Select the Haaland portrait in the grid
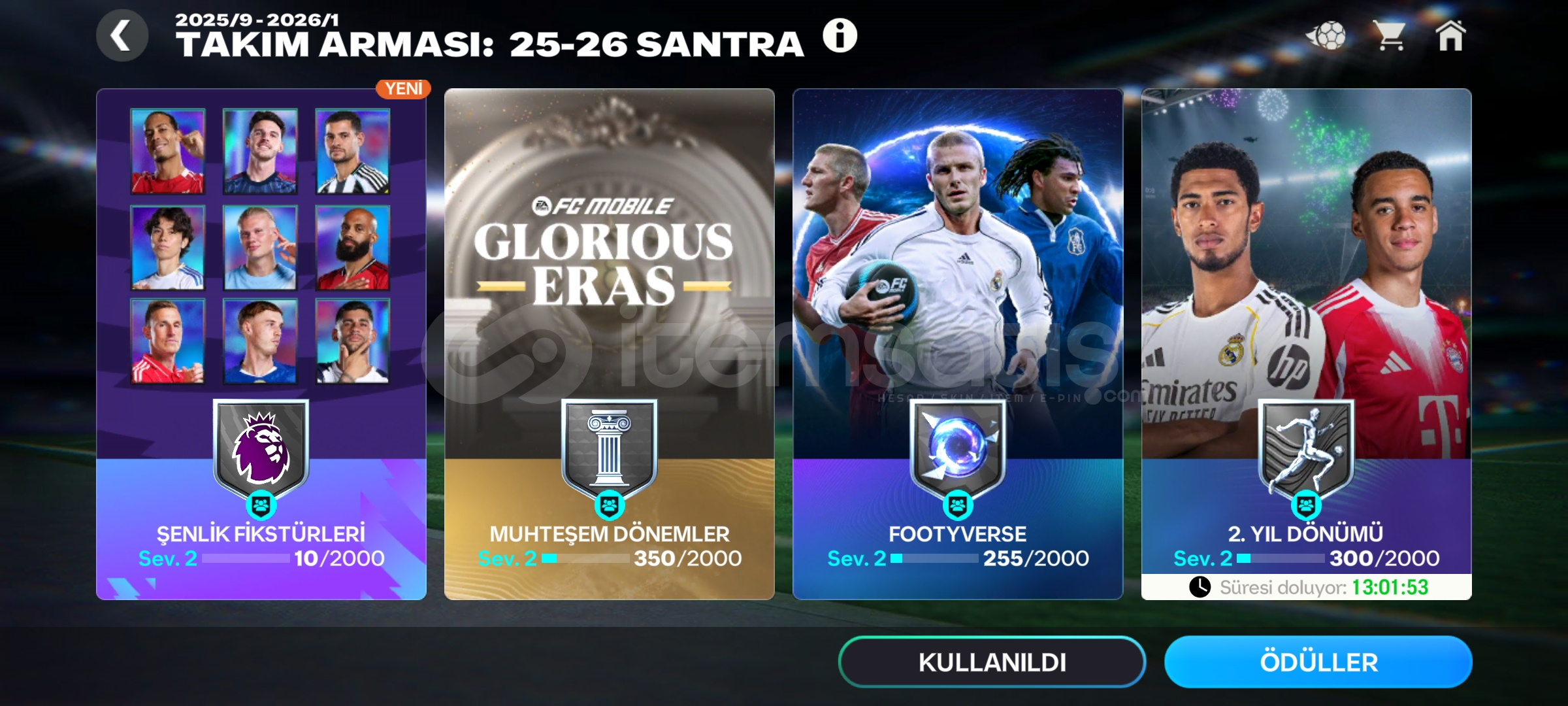Screen dimensions: 1568x706 coord(260,248)
